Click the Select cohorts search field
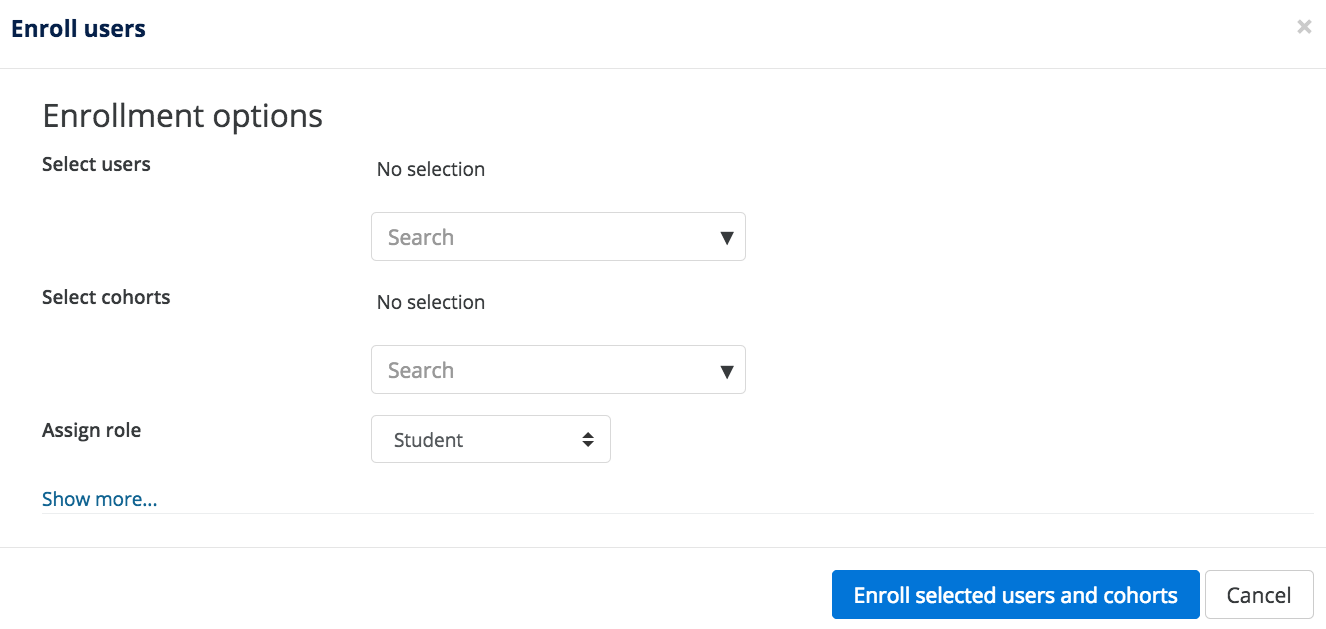 pos(558,370)
